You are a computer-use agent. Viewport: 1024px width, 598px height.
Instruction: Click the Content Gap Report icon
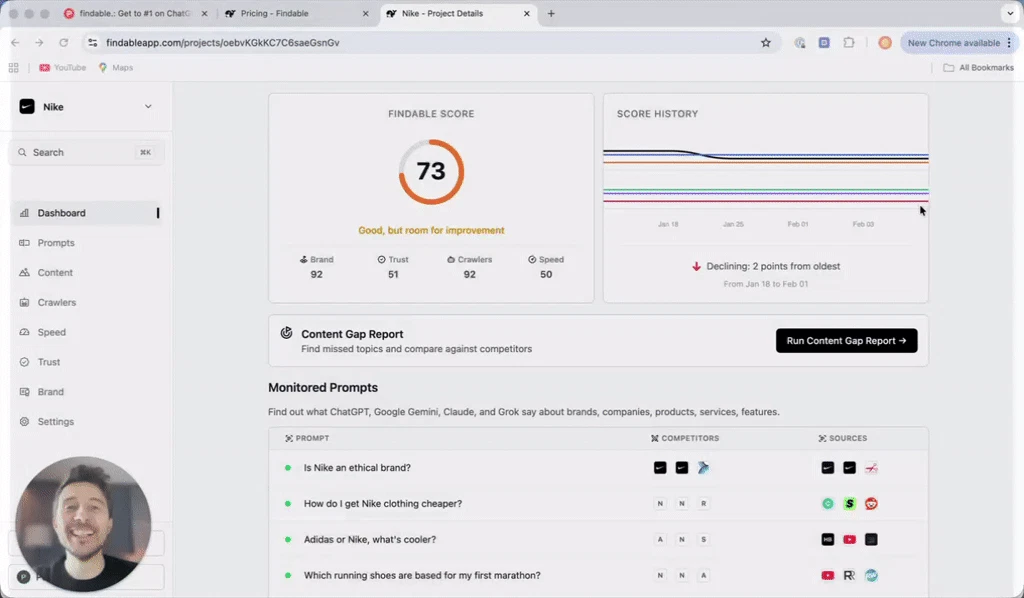point(286,333)
